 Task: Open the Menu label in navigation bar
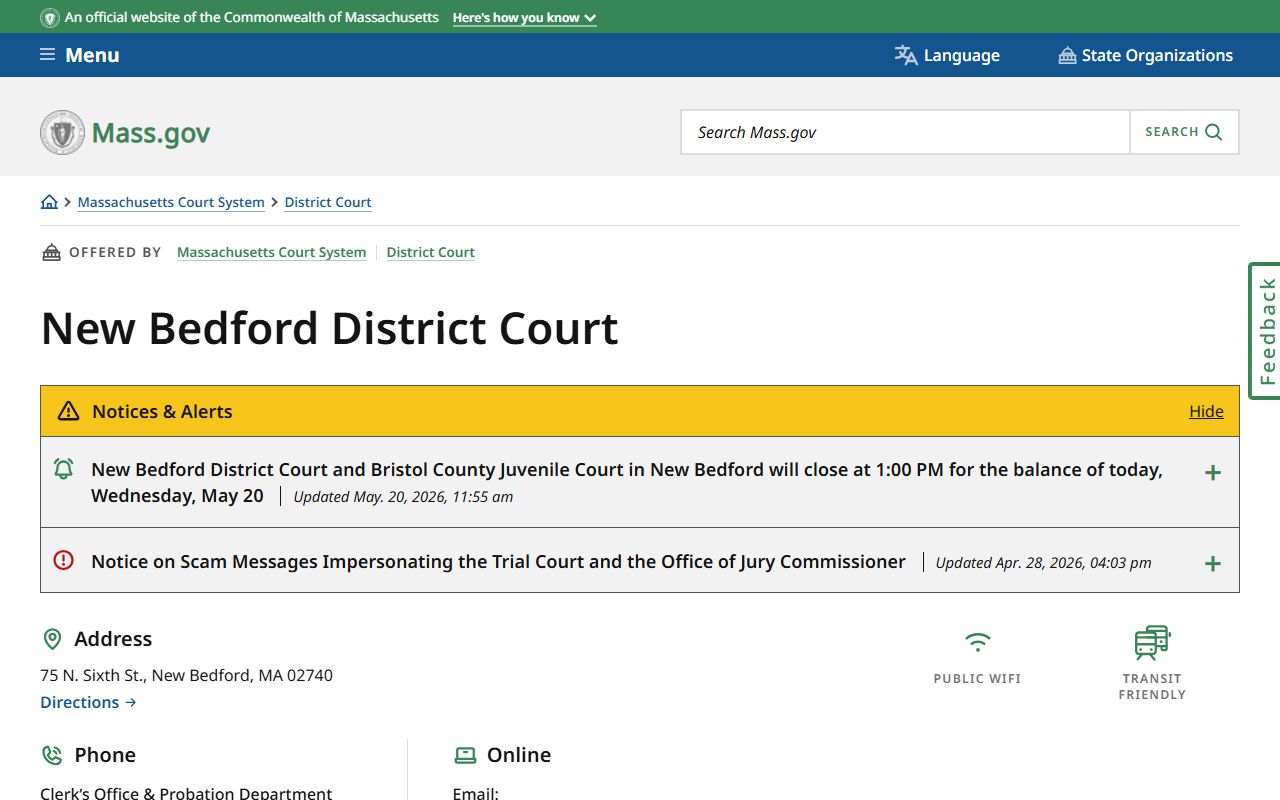click(x=92, y=55)
